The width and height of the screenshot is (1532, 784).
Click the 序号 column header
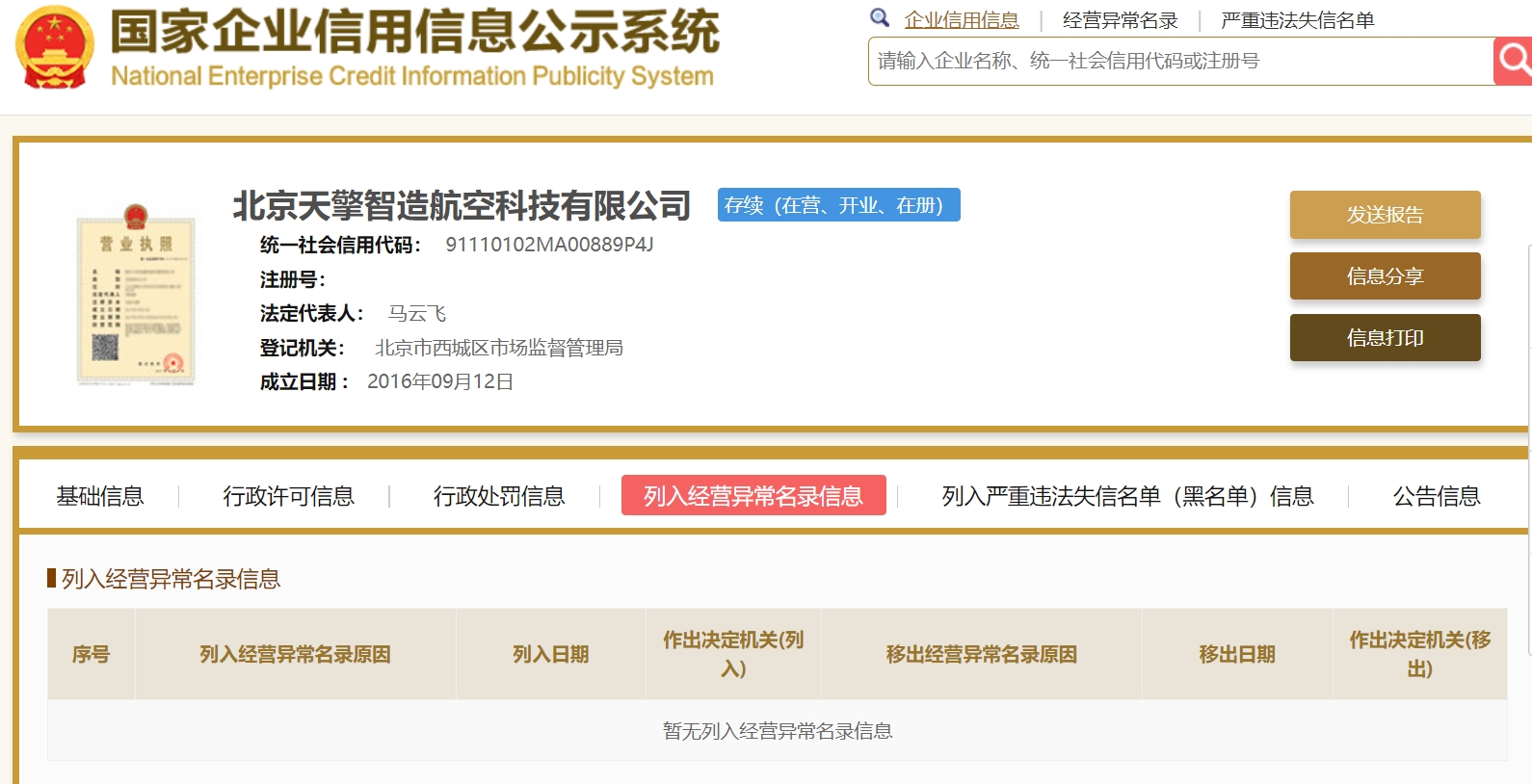(x=92, y=654)
